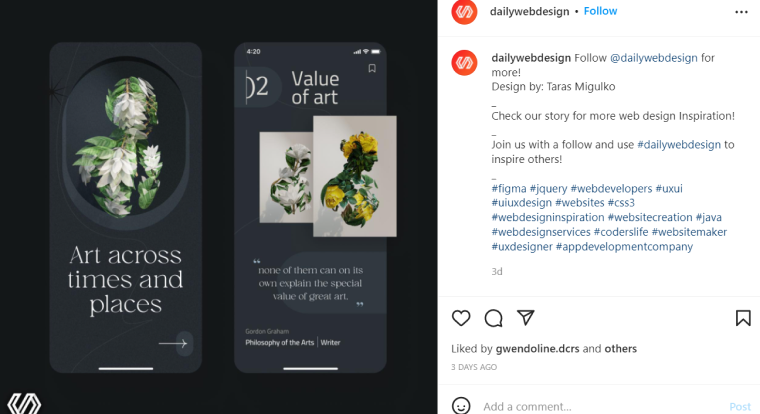This screenshot has height=414, width=760.
Task: Open emoji picker in comment box
Action: tap(461, 406)
